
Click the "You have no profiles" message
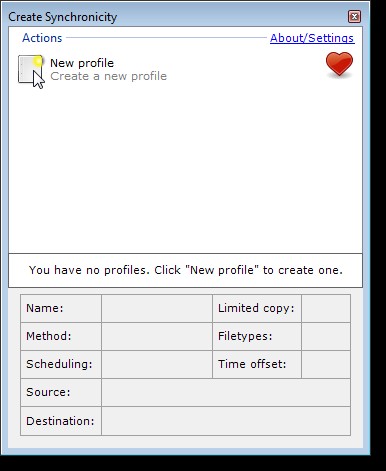coord(186,270)
